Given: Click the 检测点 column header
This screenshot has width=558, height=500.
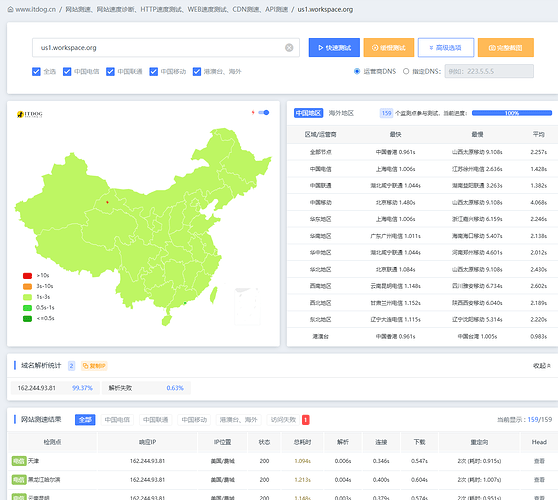Looking at the screenshot, I should [52, 442].
